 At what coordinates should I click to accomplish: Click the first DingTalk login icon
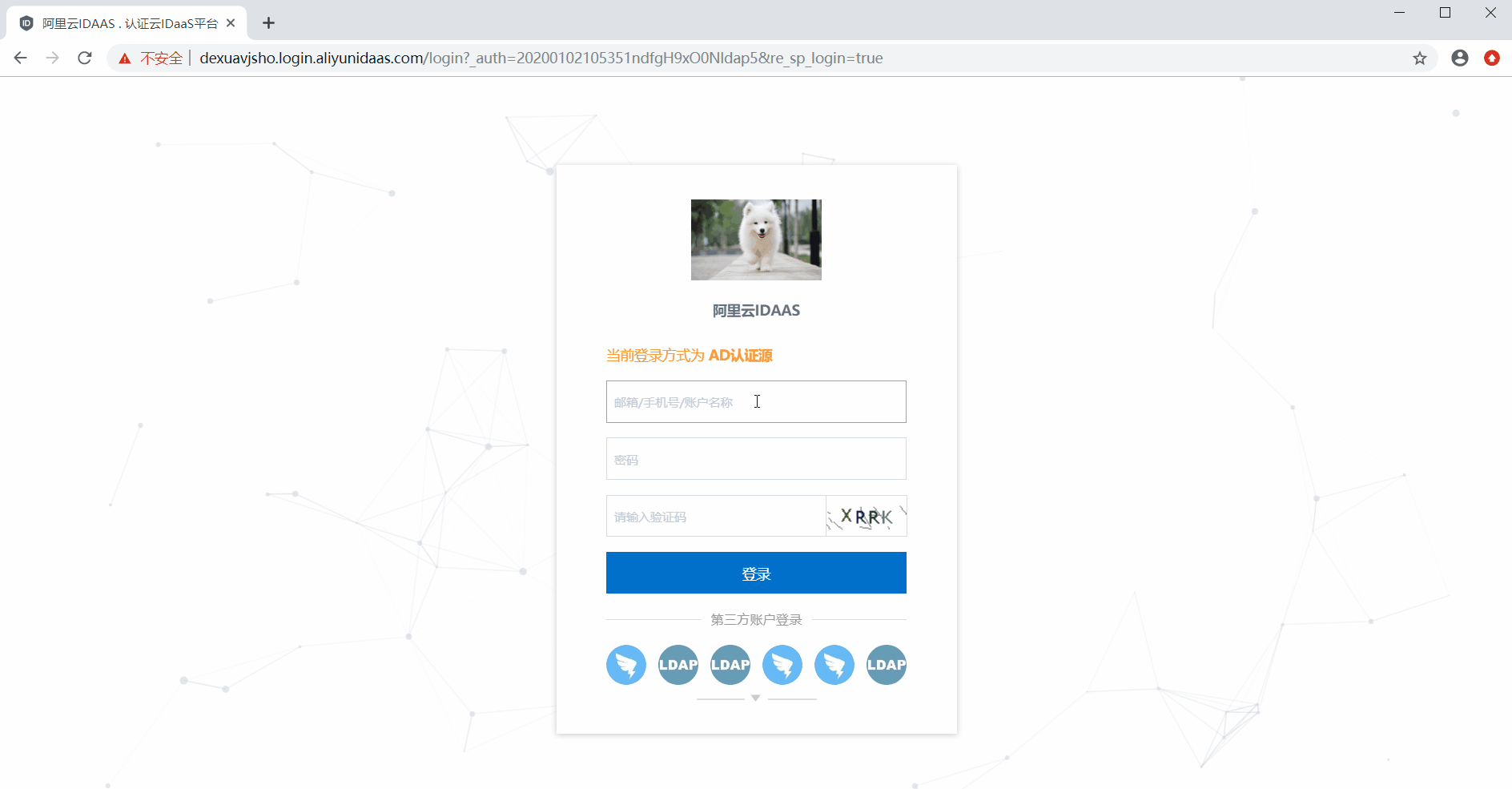(626, 665)
